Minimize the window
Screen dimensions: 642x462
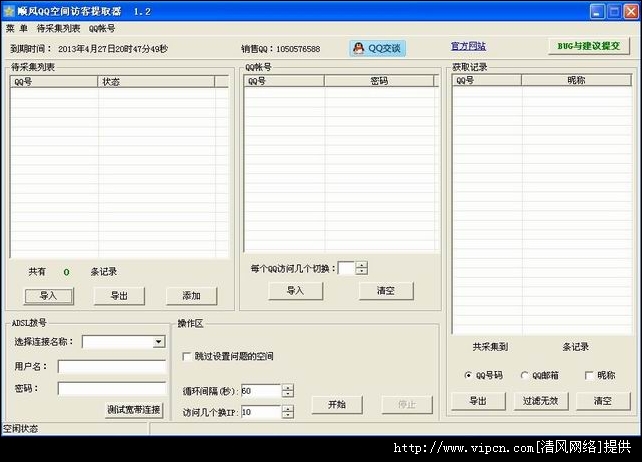point(597,11)
